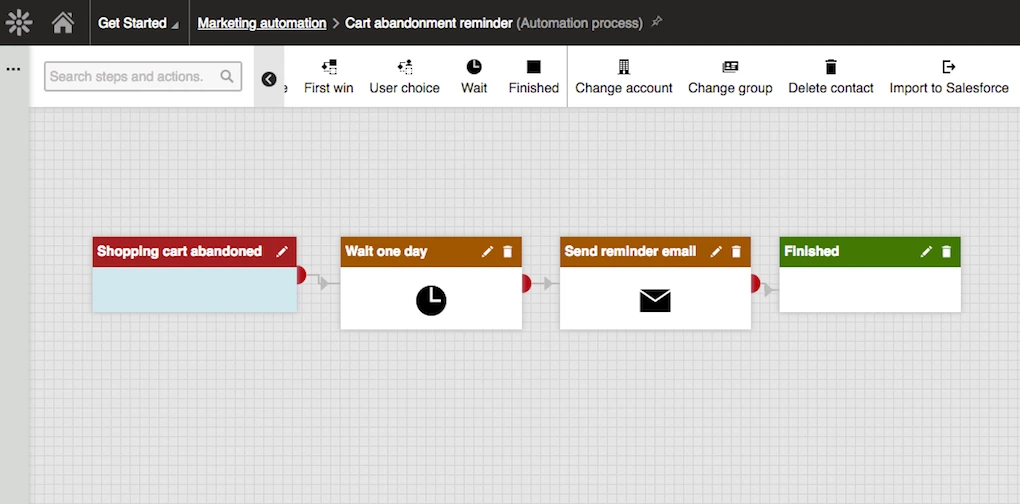The width and height of the screenshot is (1020, 504).
Task: Select the Change account action
Action: [623, 76]
